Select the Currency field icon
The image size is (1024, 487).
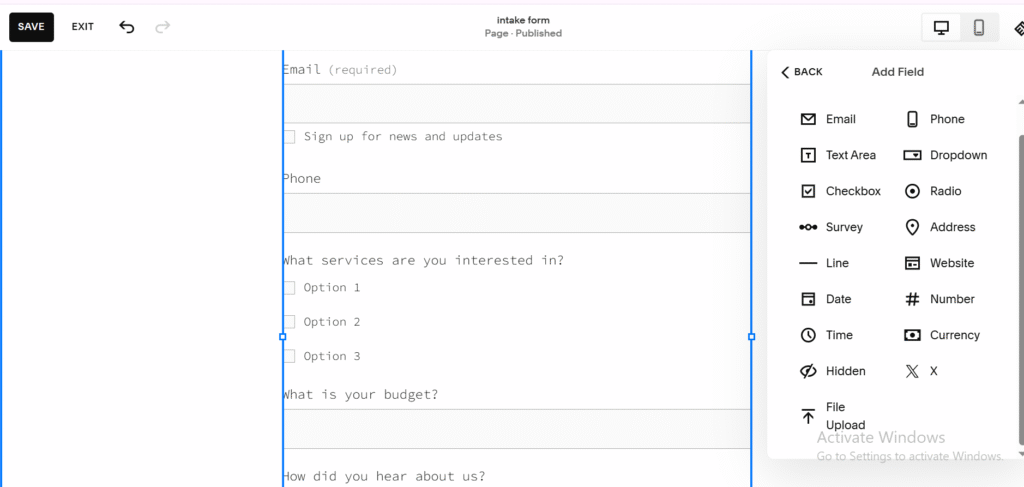tap(912, 335)
